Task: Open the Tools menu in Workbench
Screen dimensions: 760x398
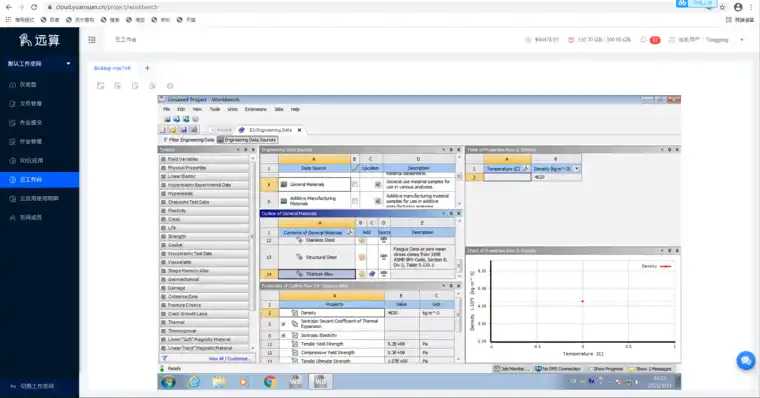Action: pos(215,109)
